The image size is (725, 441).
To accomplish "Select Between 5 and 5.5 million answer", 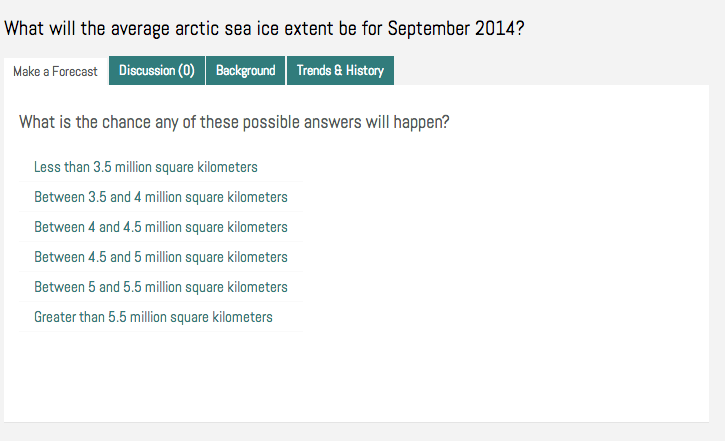I will click(161, 287).
